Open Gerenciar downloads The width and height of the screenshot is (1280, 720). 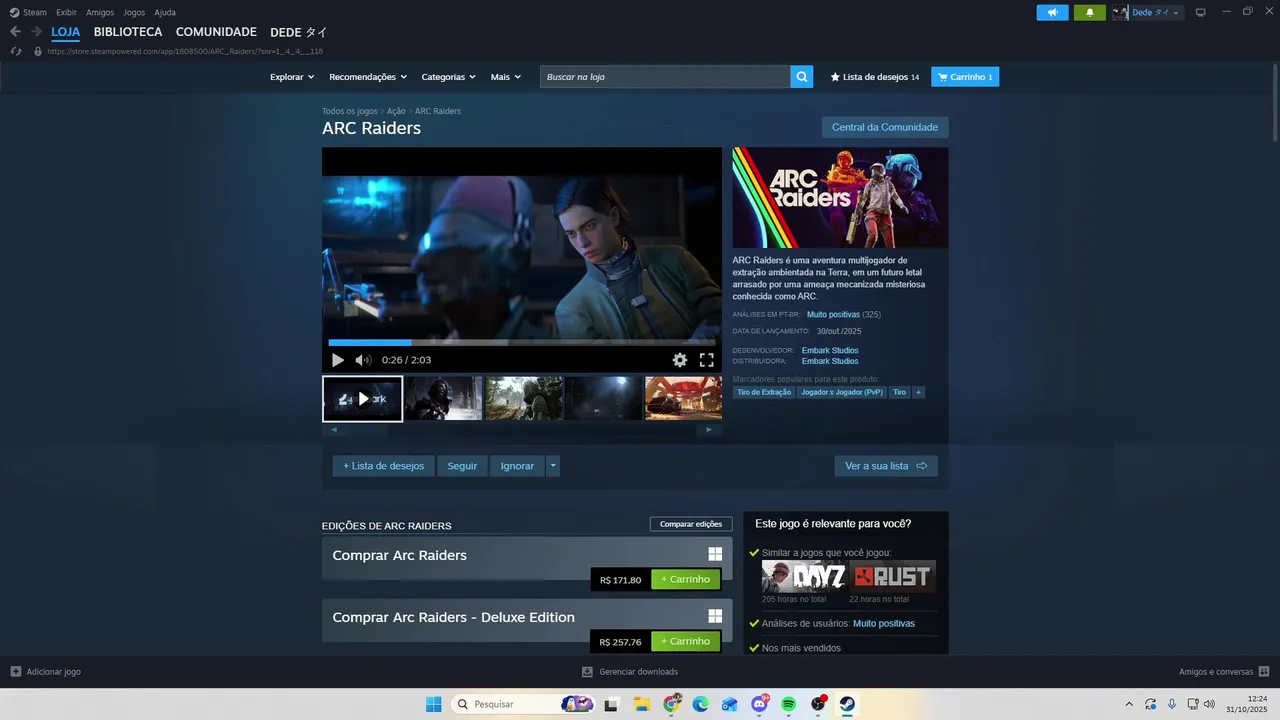coord(630,672)
